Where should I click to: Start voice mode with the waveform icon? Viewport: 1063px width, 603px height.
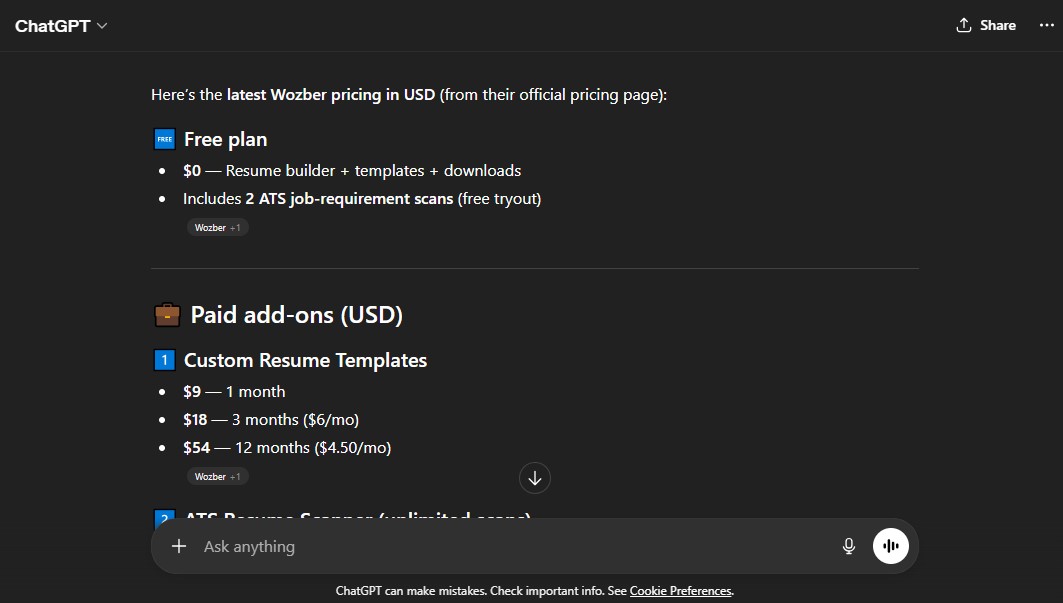click(889, 546)
